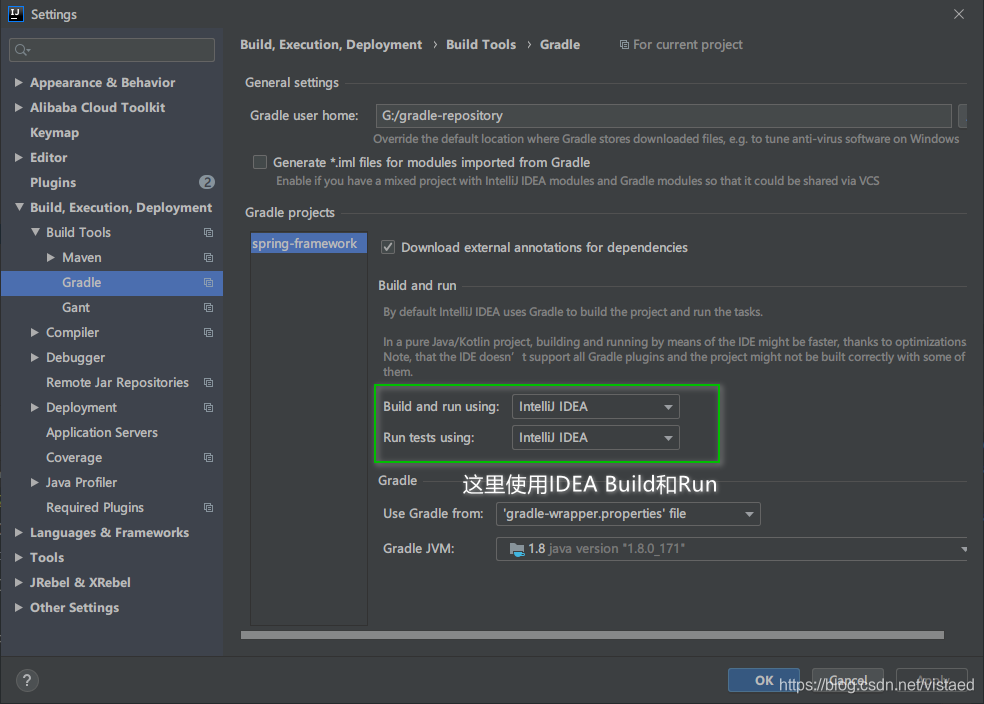Open the Use Gradle from dropdown

[628, 514]
